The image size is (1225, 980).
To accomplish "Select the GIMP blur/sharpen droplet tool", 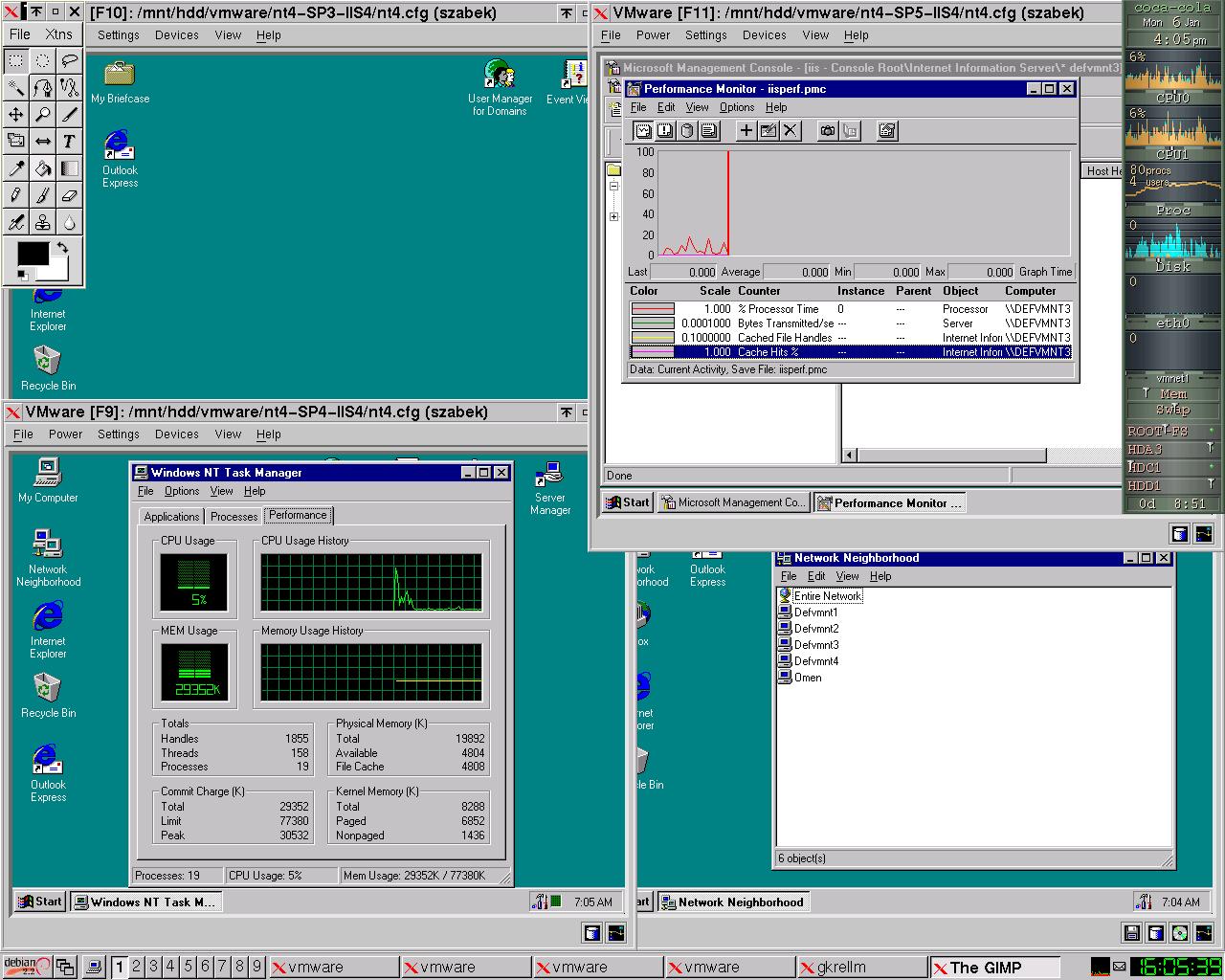I will pyautogui.click(x=69, y=222).
